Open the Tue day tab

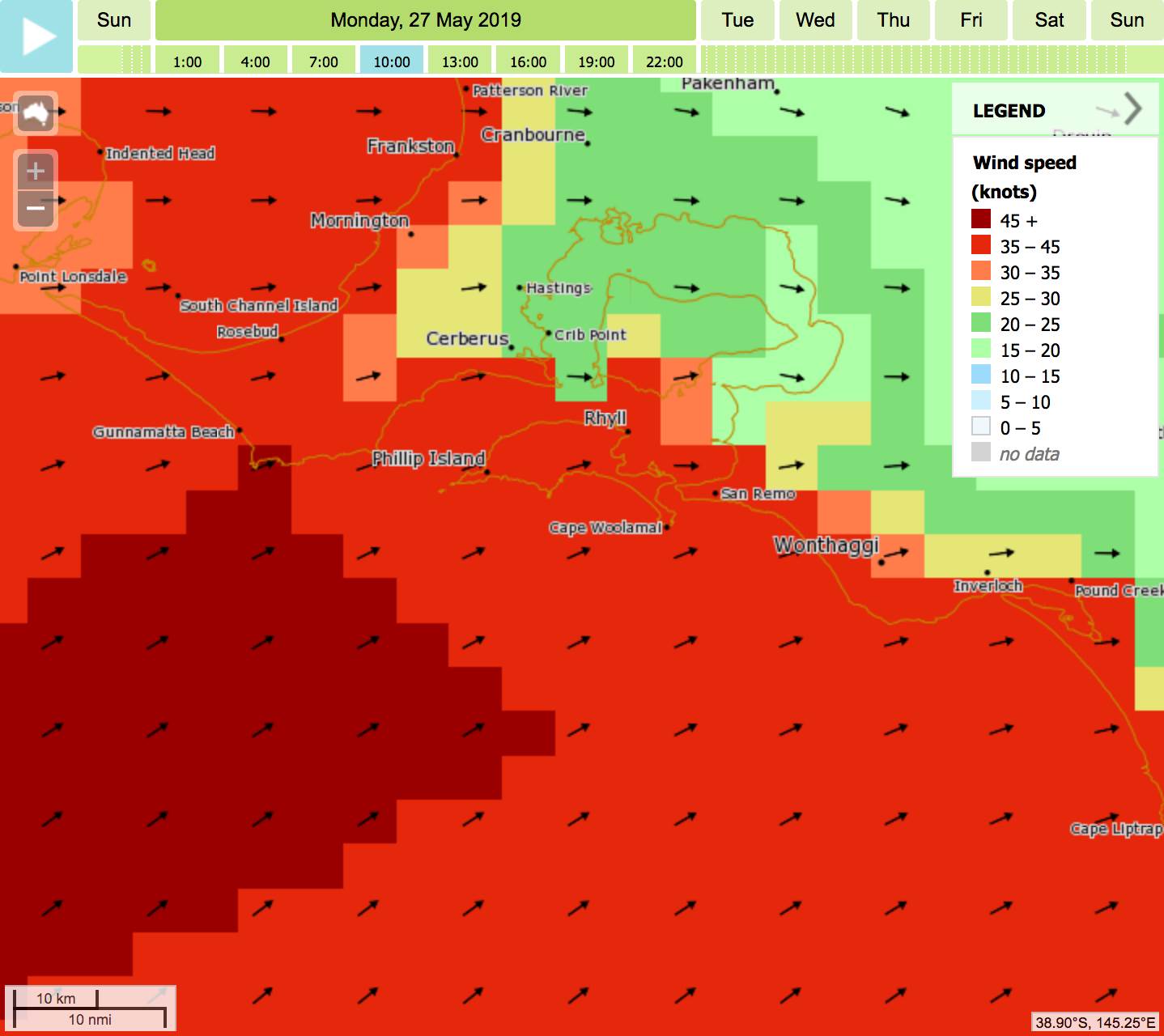(737, 20)
